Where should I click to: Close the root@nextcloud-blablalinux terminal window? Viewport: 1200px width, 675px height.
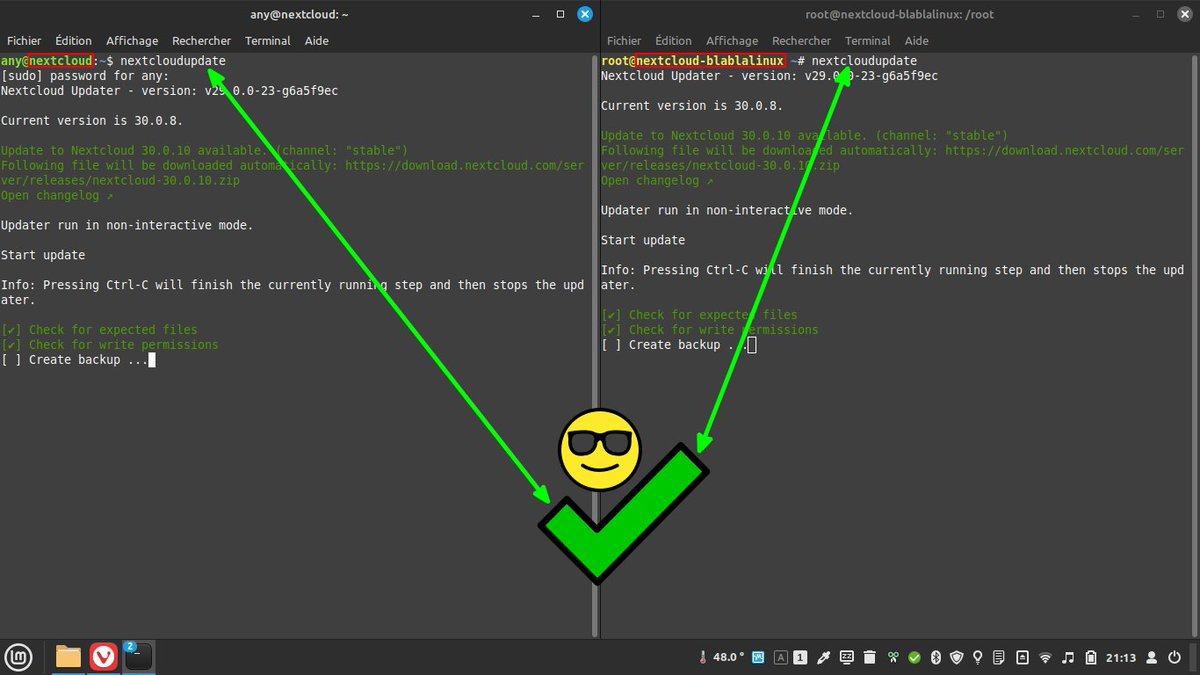(x=1185, y=14)
